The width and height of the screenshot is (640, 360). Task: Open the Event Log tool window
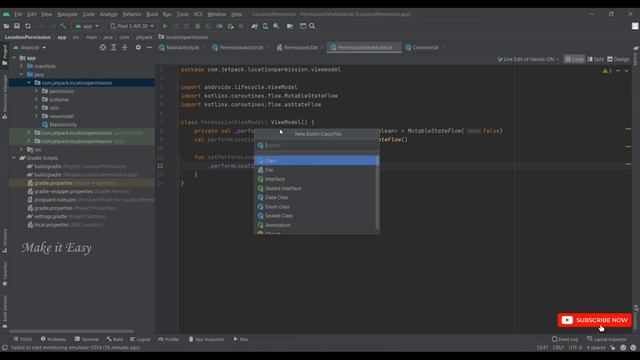pyautogui.click(x=565, y=339)
